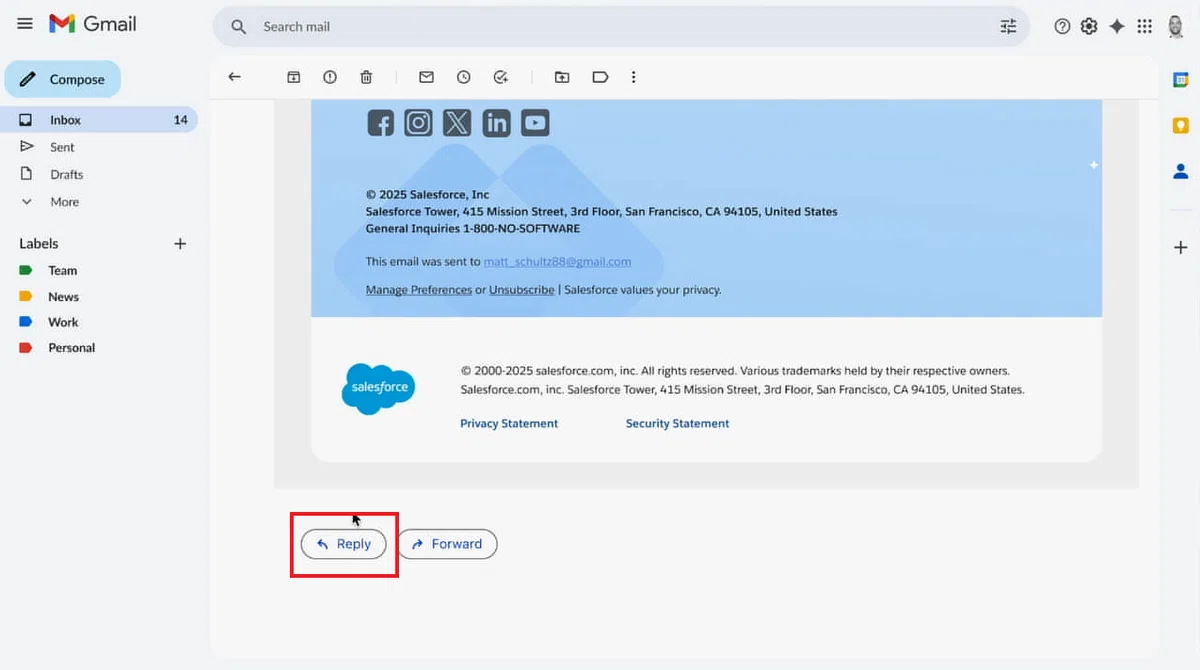Click the inbox unread count 14
This screenshot has width=1200, height=670.
coord(180,120)
